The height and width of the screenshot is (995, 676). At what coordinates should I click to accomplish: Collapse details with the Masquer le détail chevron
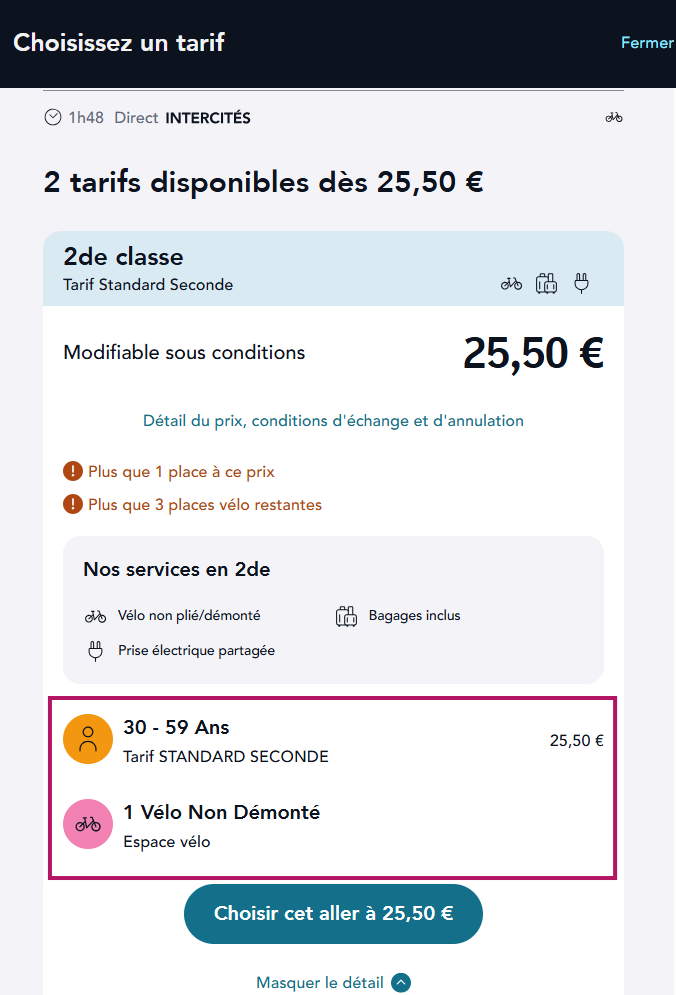click(400, 983)
